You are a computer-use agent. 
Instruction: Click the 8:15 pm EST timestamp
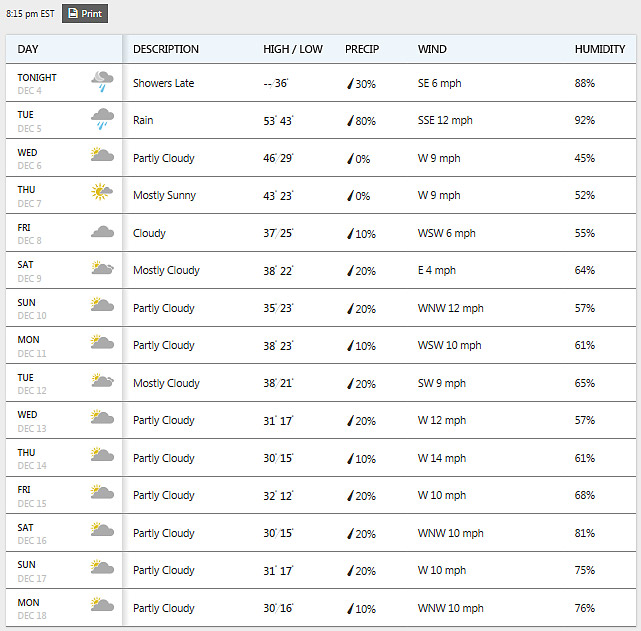[30, 13]
